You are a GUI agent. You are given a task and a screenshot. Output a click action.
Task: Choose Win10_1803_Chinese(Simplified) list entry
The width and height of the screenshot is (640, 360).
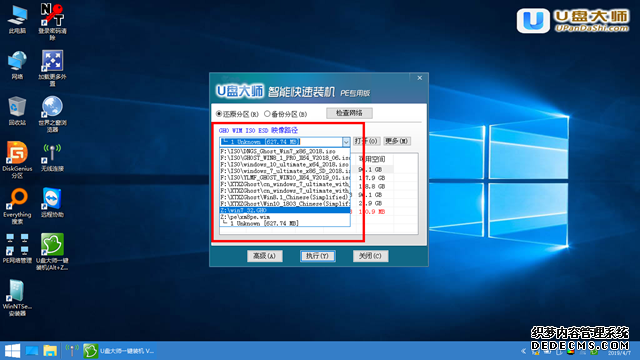coord(285,204)
